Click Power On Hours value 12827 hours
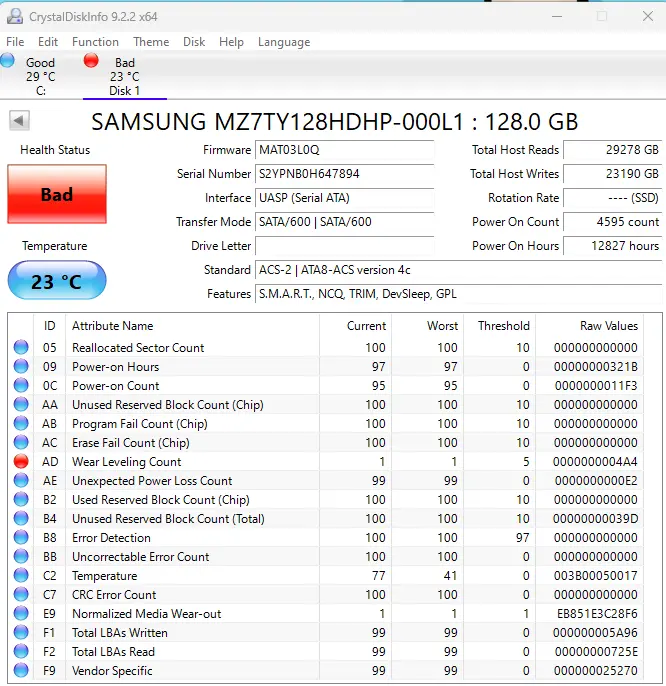This screenshot has width=666, height=686. [613, 246]
